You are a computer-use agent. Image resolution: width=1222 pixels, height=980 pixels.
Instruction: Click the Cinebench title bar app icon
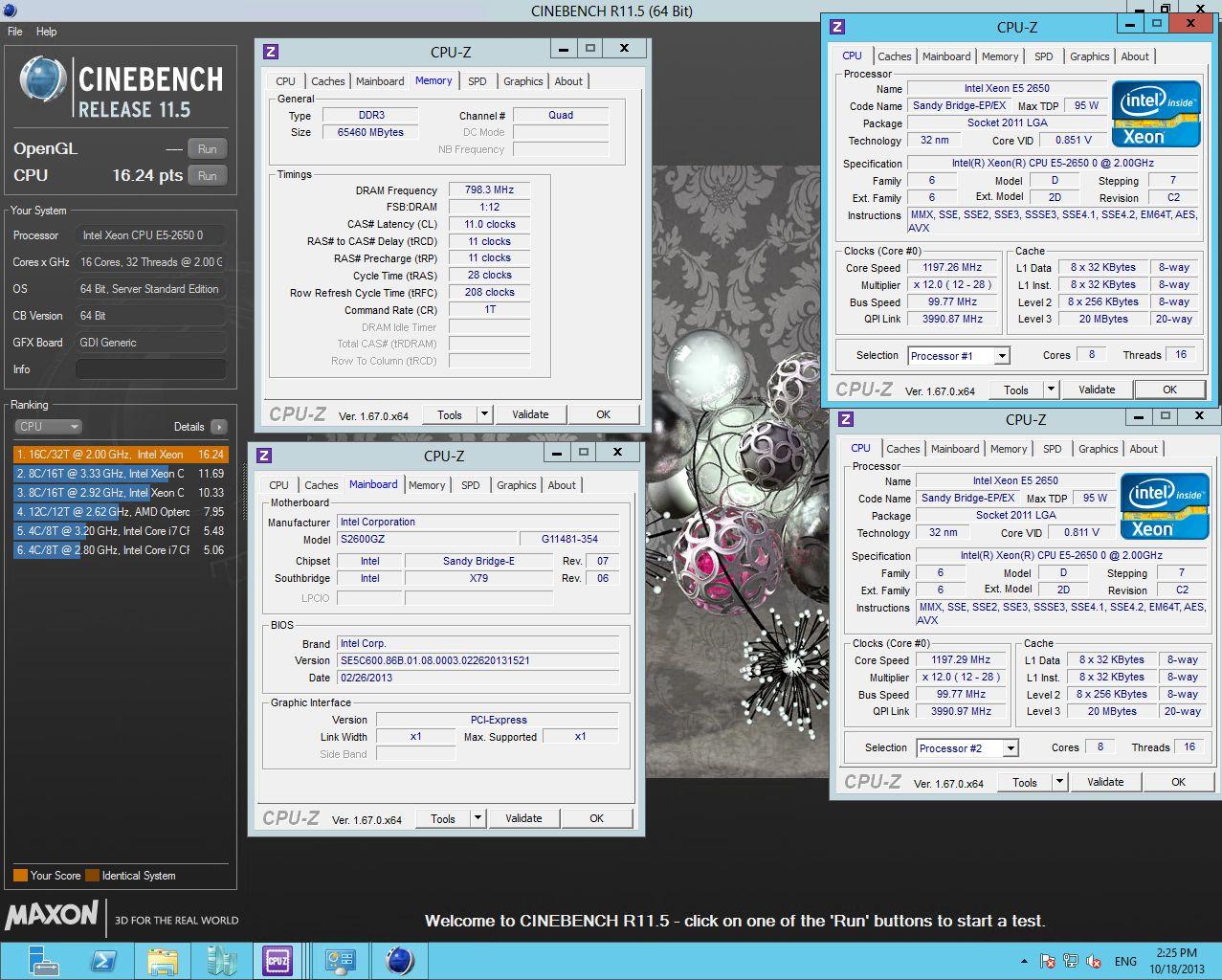(10, 11)
